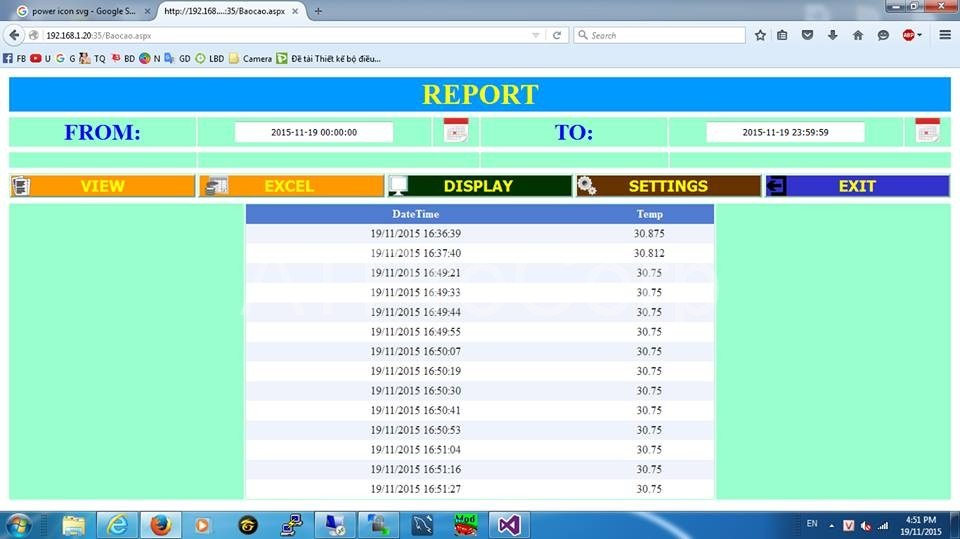Screen dimensions: 960x539
Task: Expand the URL bar history dropdown
Action: pos(536,35)
